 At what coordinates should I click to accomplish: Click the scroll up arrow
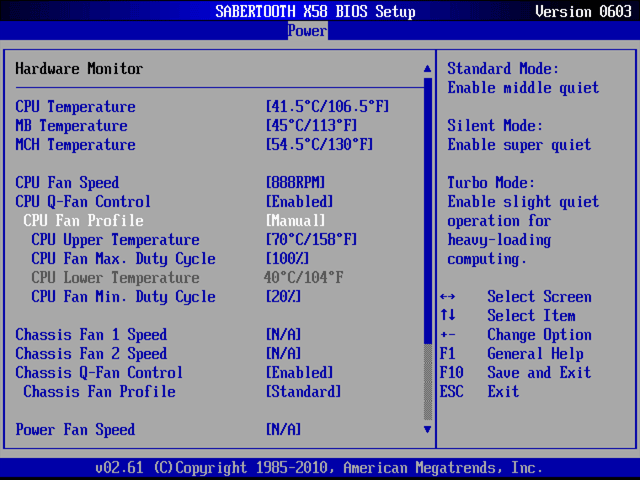tap(427, 69)
